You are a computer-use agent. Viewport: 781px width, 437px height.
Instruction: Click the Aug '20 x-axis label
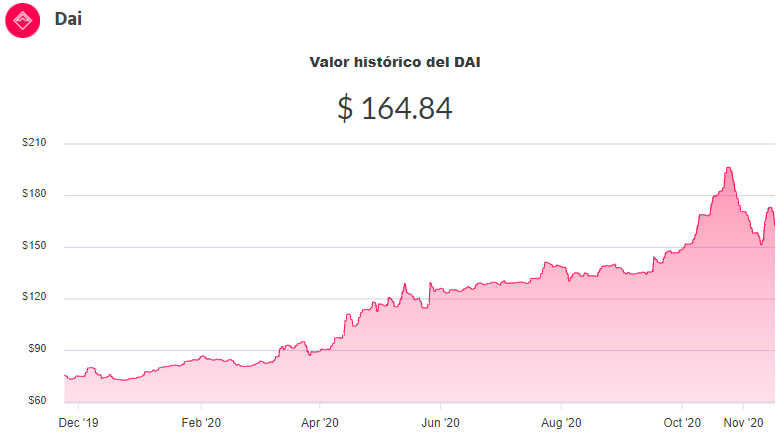click(561, 423)
